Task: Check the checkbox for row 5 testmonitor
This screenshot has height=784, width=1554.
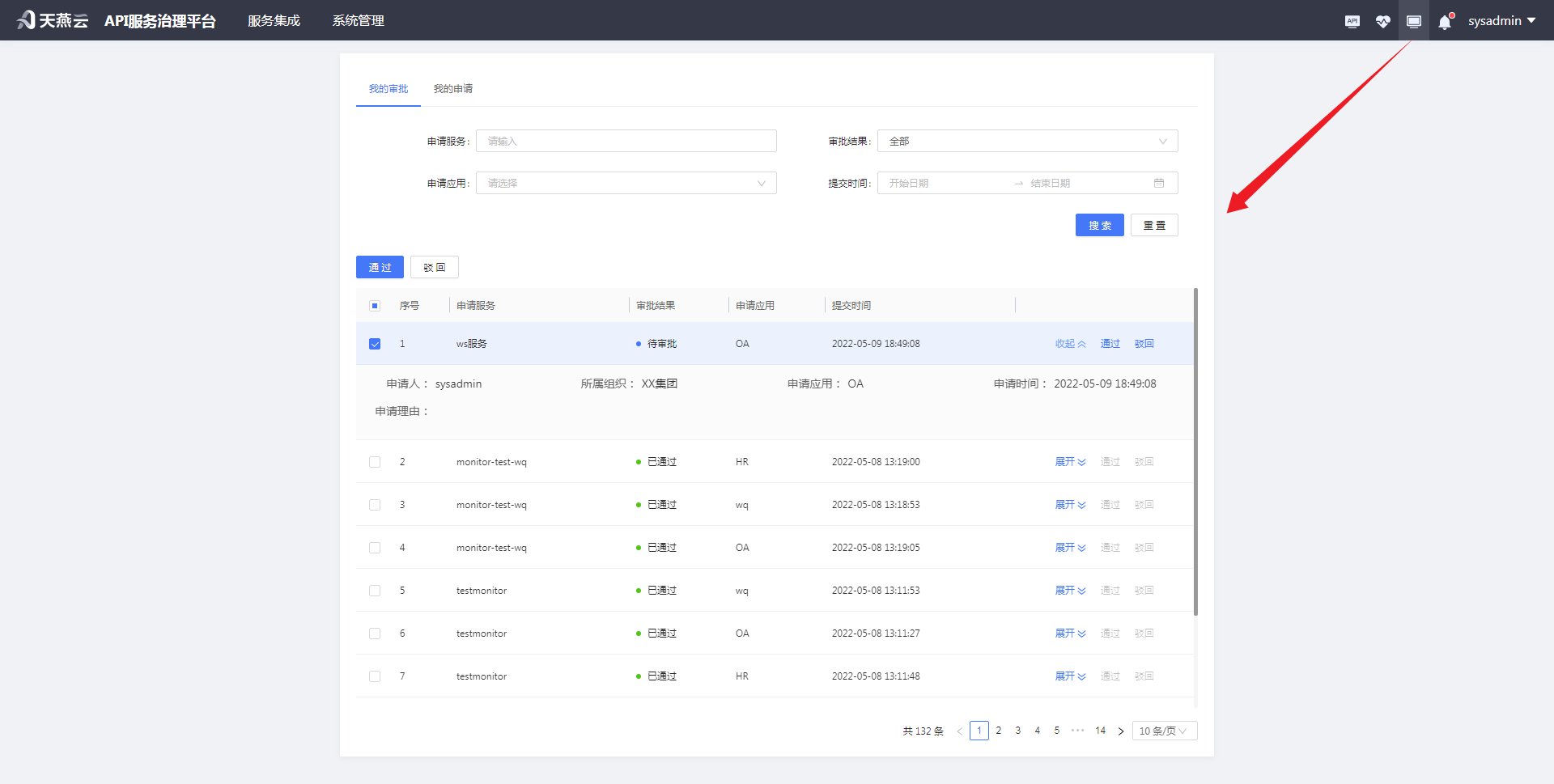Action: coord(375,590)
